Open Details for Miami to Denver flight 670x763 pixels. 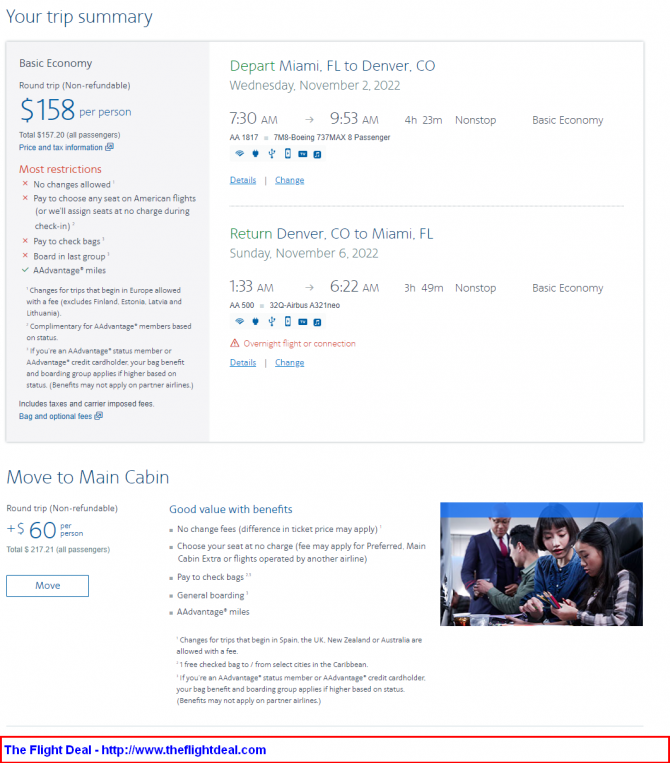[243, 180]
